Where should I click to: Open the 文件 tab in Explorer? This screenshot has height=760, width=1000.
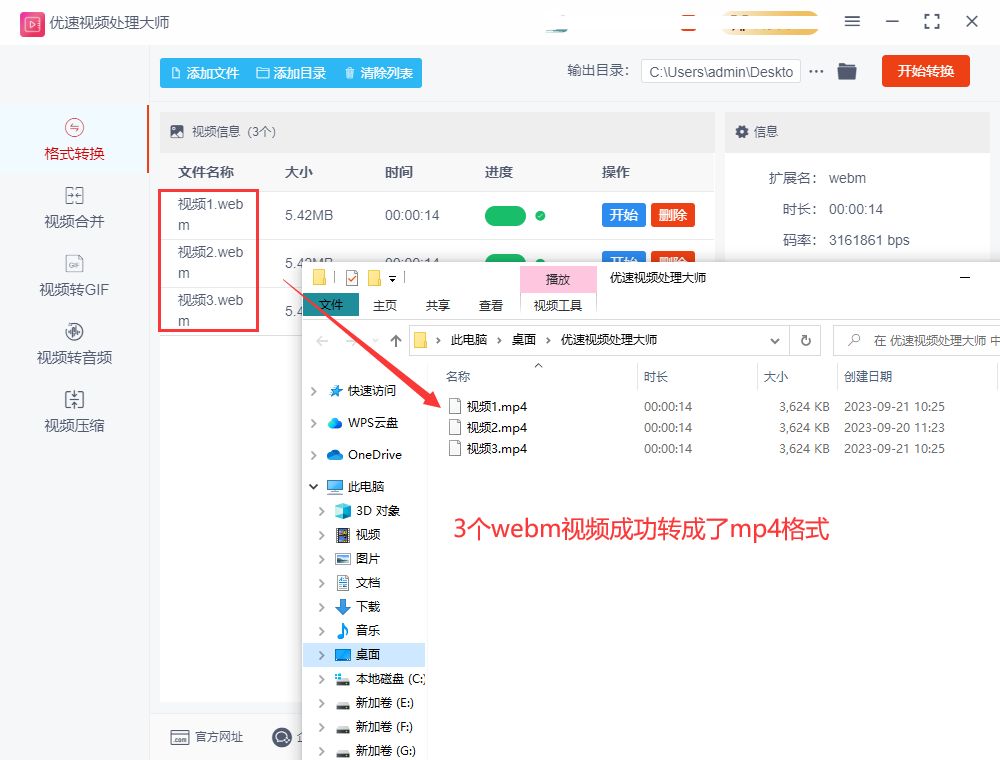[x=330, y=305]
